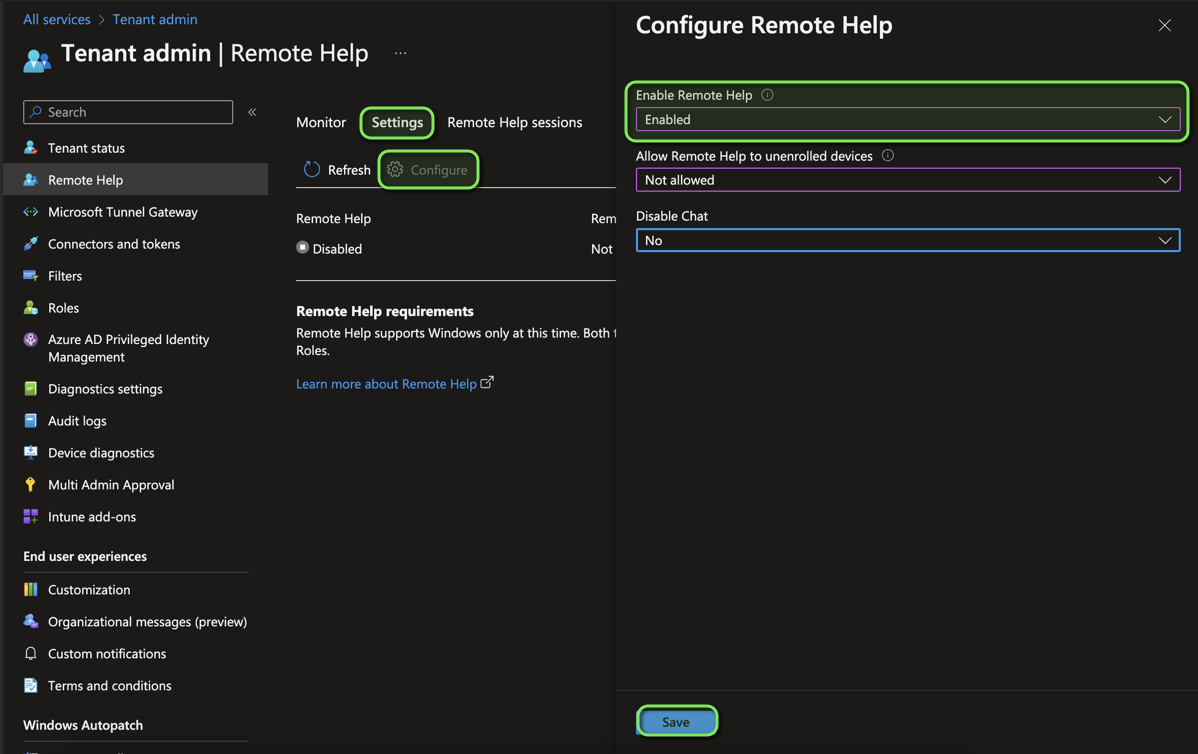This screenshot has width=1198, height=754.
Task: Open the Disable Chat dropdown
Action: (x=906, y=240)
